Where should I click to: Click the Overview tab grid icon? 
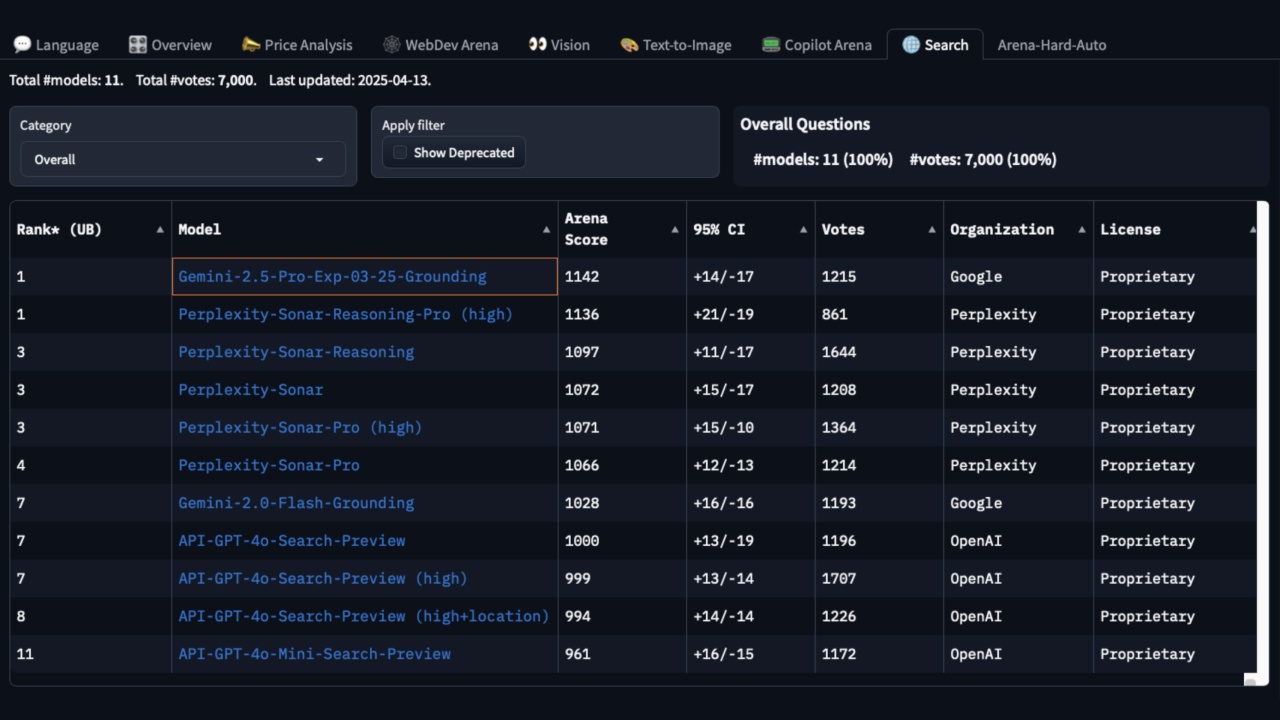click(138, 45)
